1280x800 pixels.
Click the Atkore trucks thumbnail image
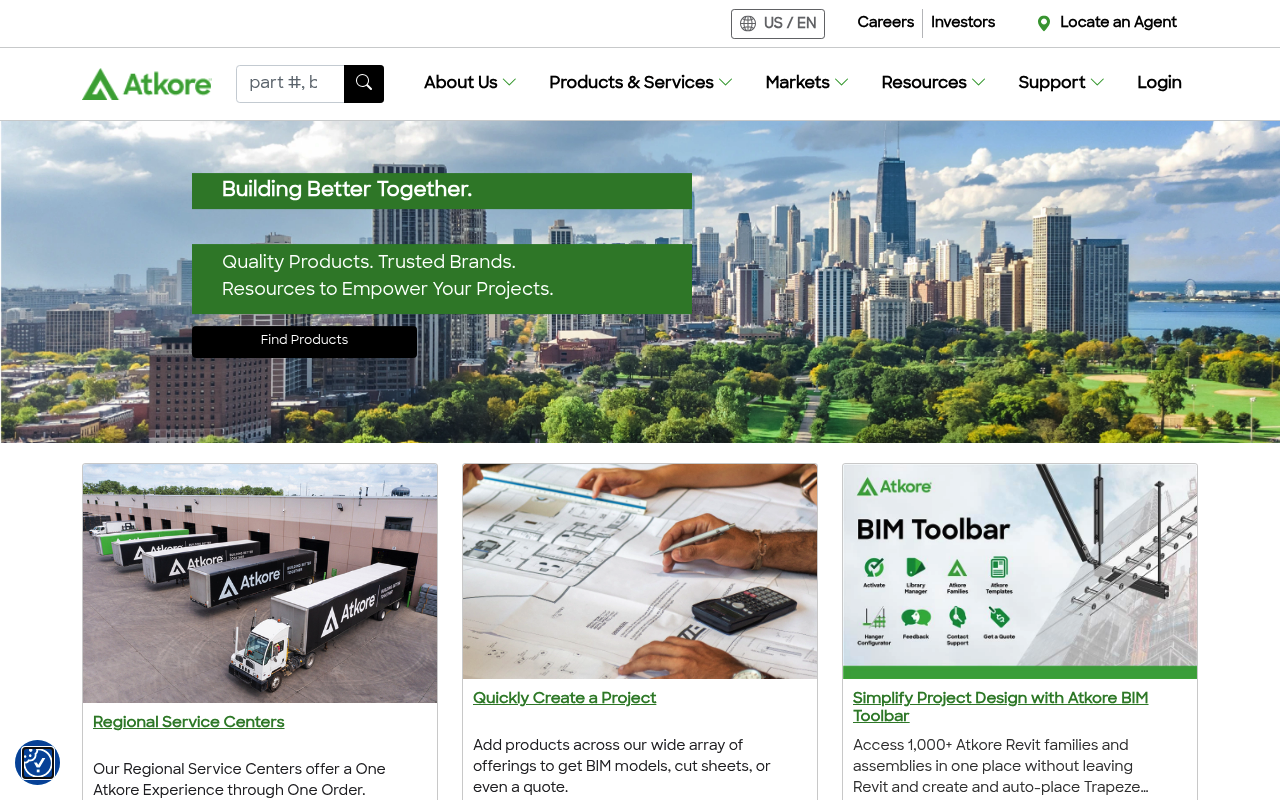(260, 583)
